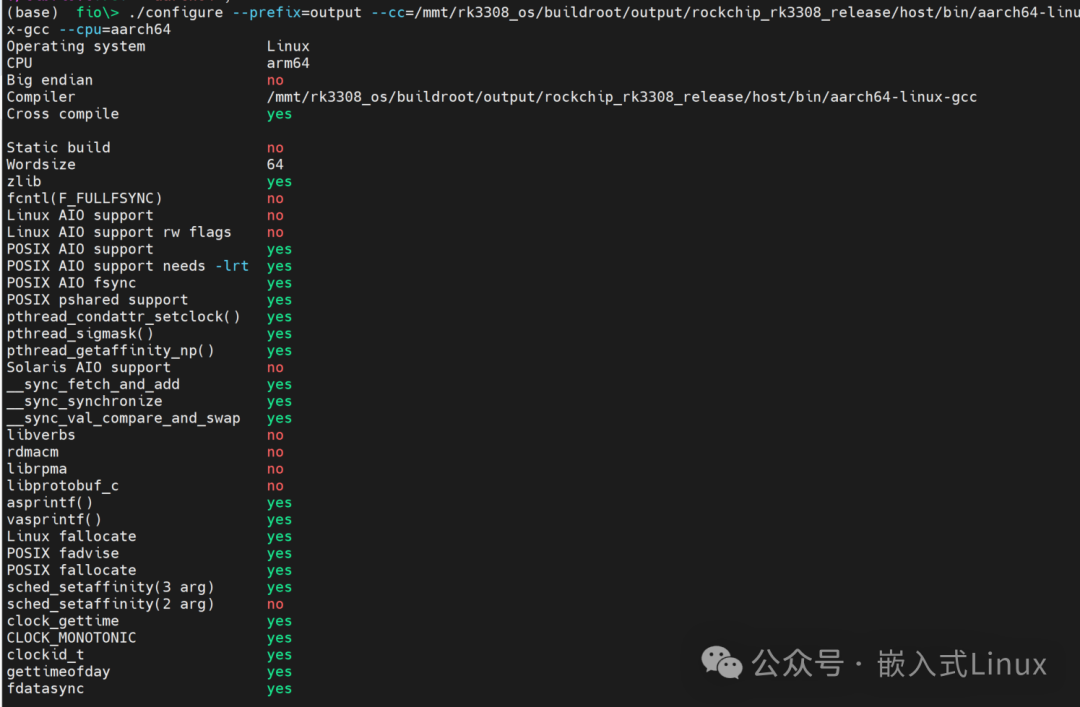
Task: Click the "Big endian" row label
Action: pyautogui.click(x=50, y=80)
